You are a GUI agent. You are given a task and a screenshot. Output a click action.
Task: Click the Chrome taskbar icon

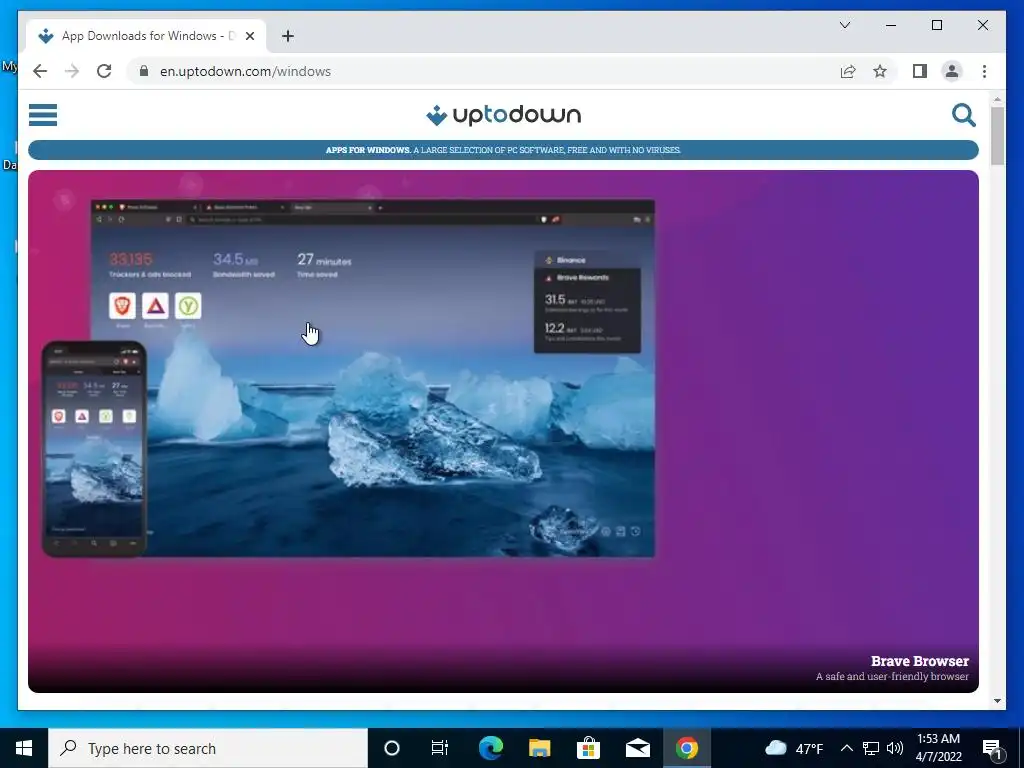[686, 748]
